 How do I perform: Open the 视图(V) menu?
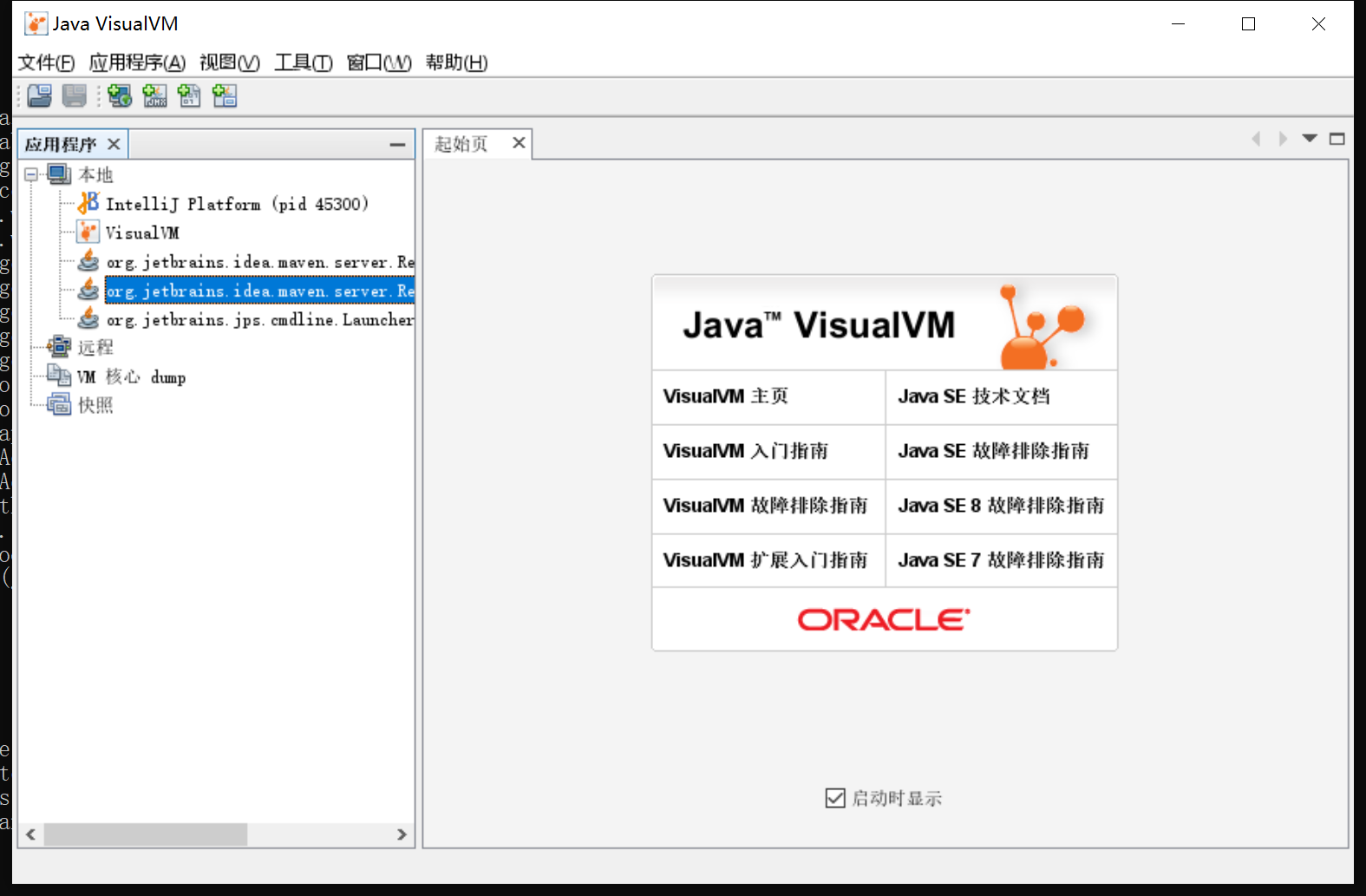click(230, 62)
